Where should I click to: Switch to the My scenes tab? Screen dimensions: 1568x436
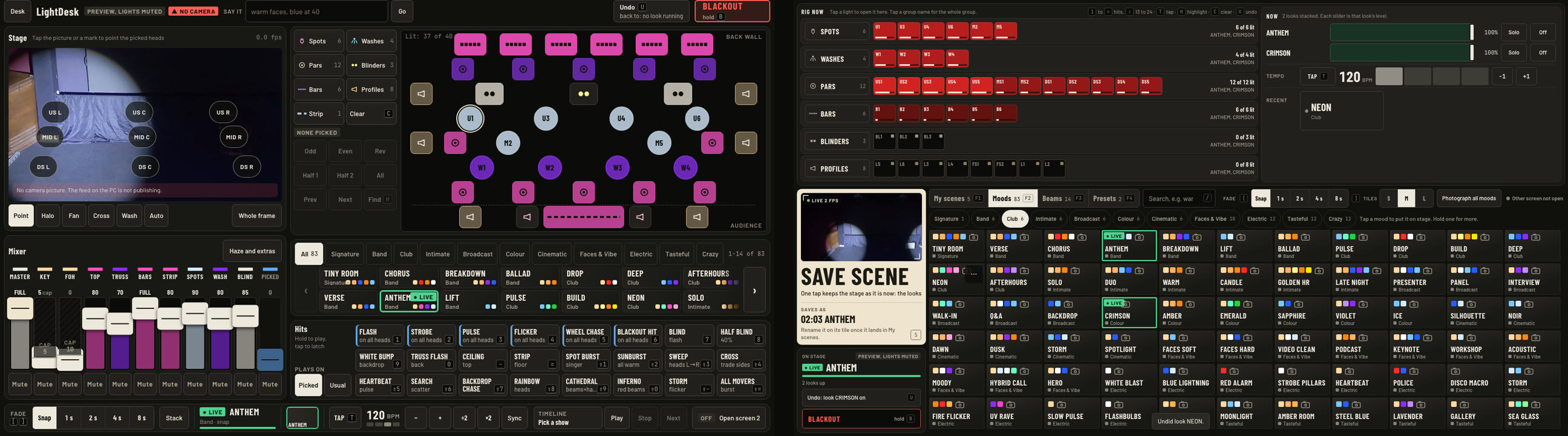[x=958, y=199]
